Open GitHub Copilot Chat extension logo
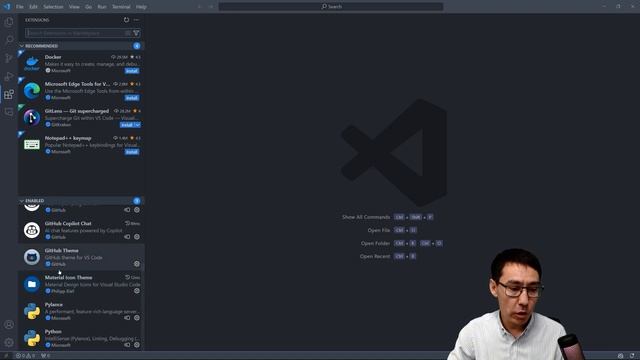640x360 pixels. click(32, 230)
